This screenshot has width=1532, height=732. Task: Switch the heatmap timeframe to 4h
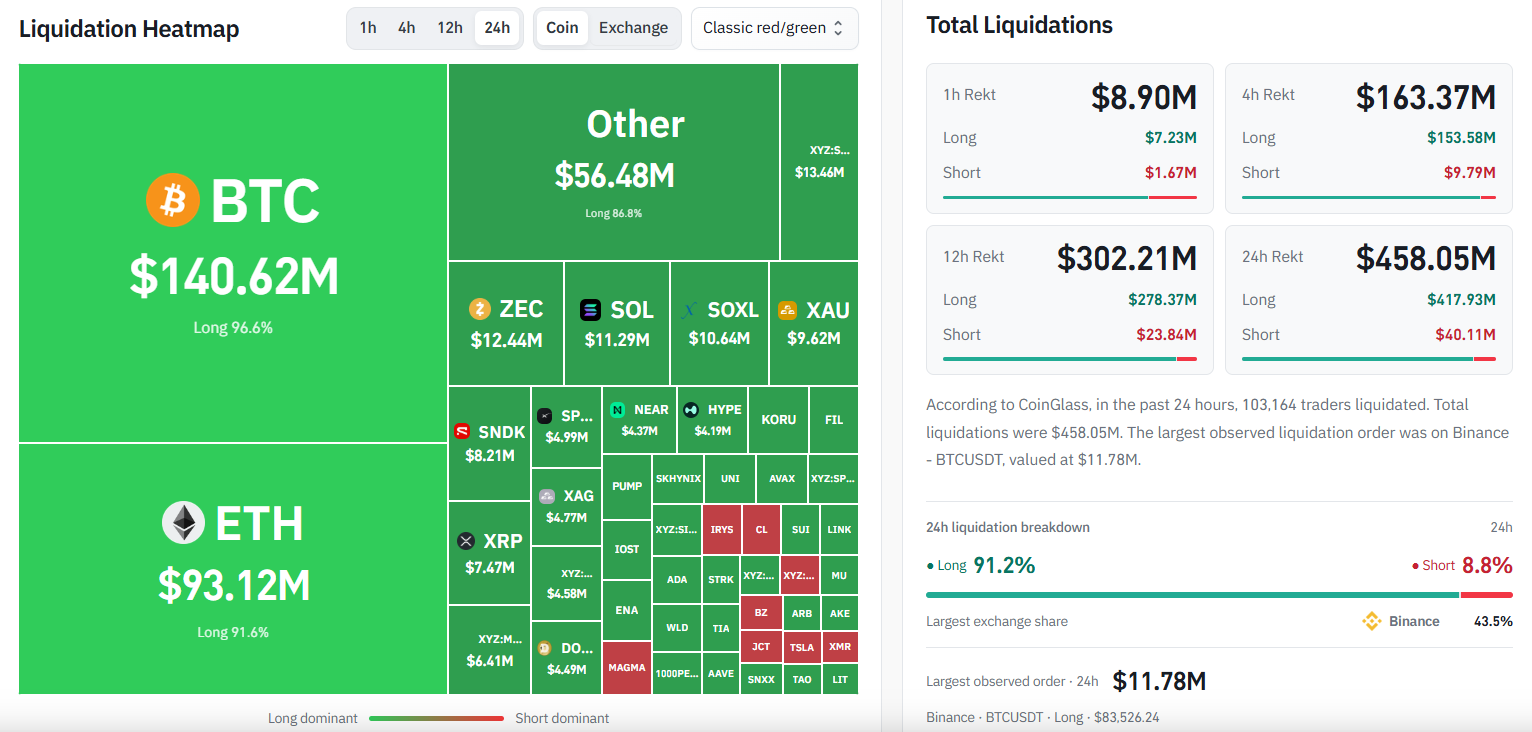[406, 28]
